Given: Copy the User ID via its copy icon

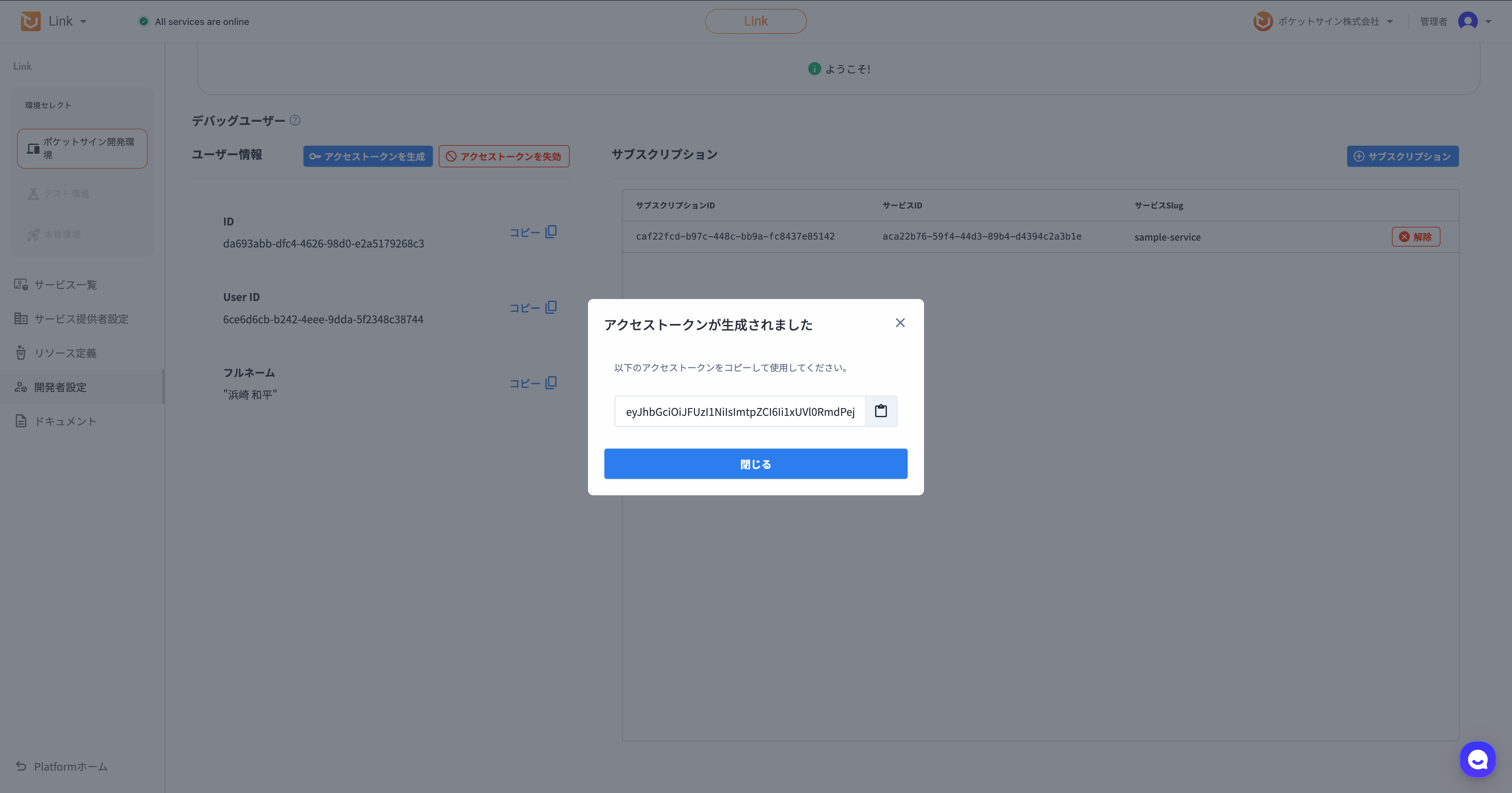Looking at the screenshot, I should pos(551,308).
